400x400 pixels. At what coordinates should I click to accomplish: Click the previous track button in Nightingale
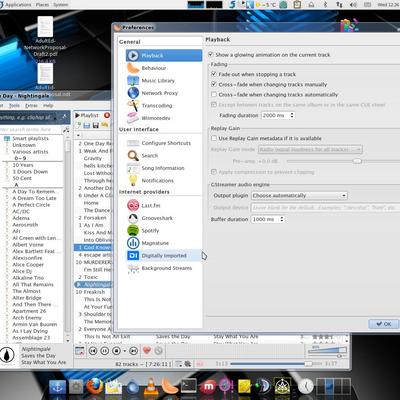coord(93,351)
